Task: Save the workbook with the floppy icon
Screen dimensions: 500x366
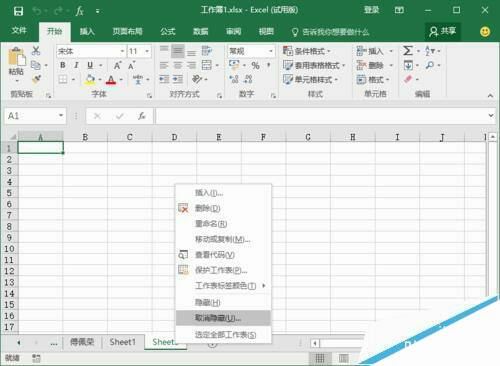Action: tap(18, 11)
